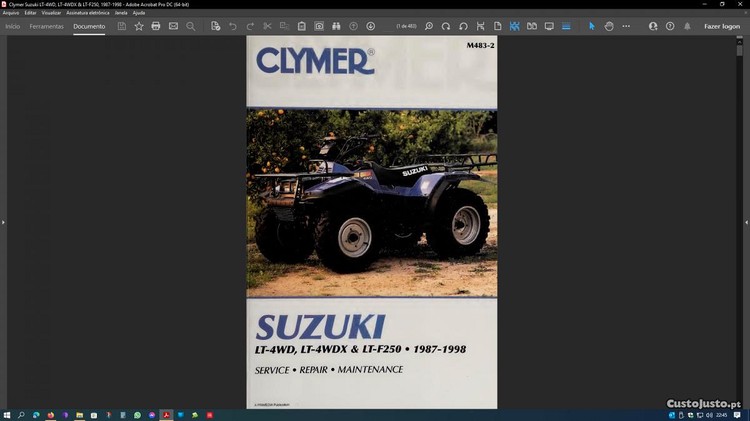The width and height of the screenshot is (750, 421).
Task: Click the magnifier search icon
Action: (191, 26)
